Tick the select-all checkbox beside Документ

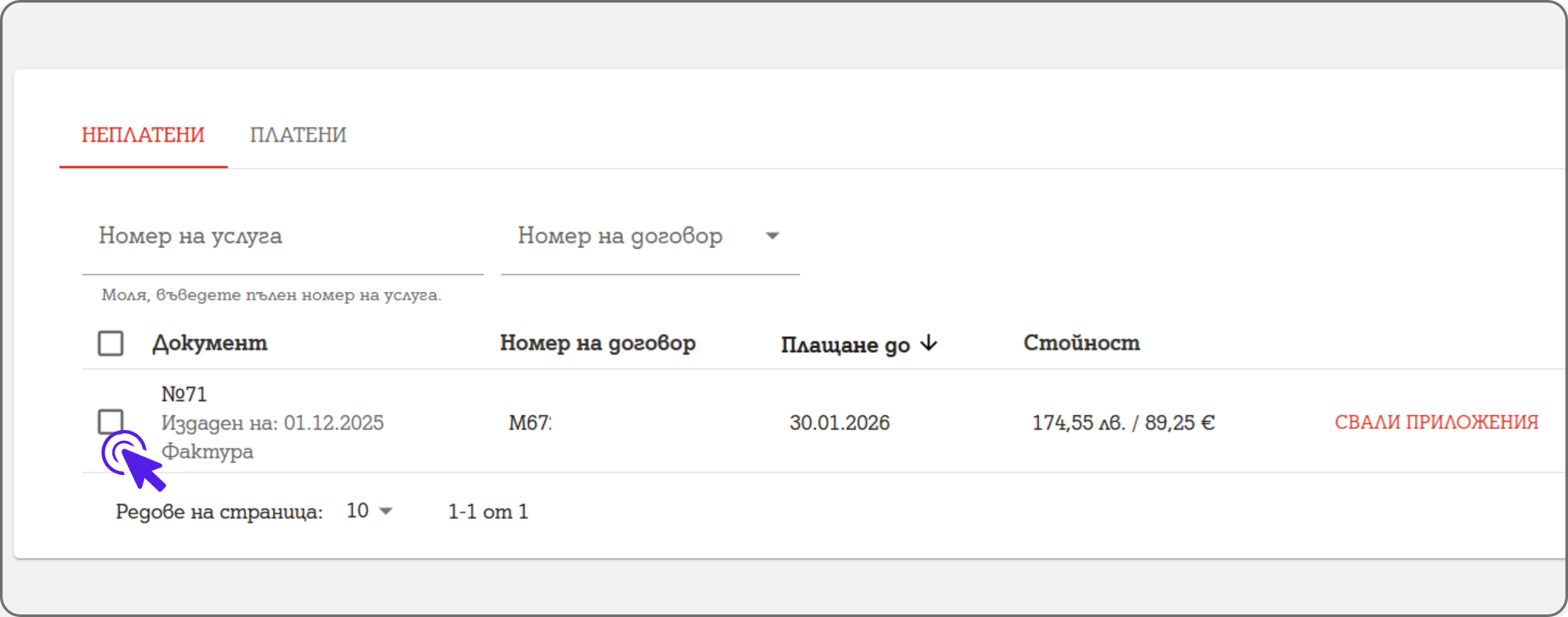pyautogui.click(x=111, y=343)
